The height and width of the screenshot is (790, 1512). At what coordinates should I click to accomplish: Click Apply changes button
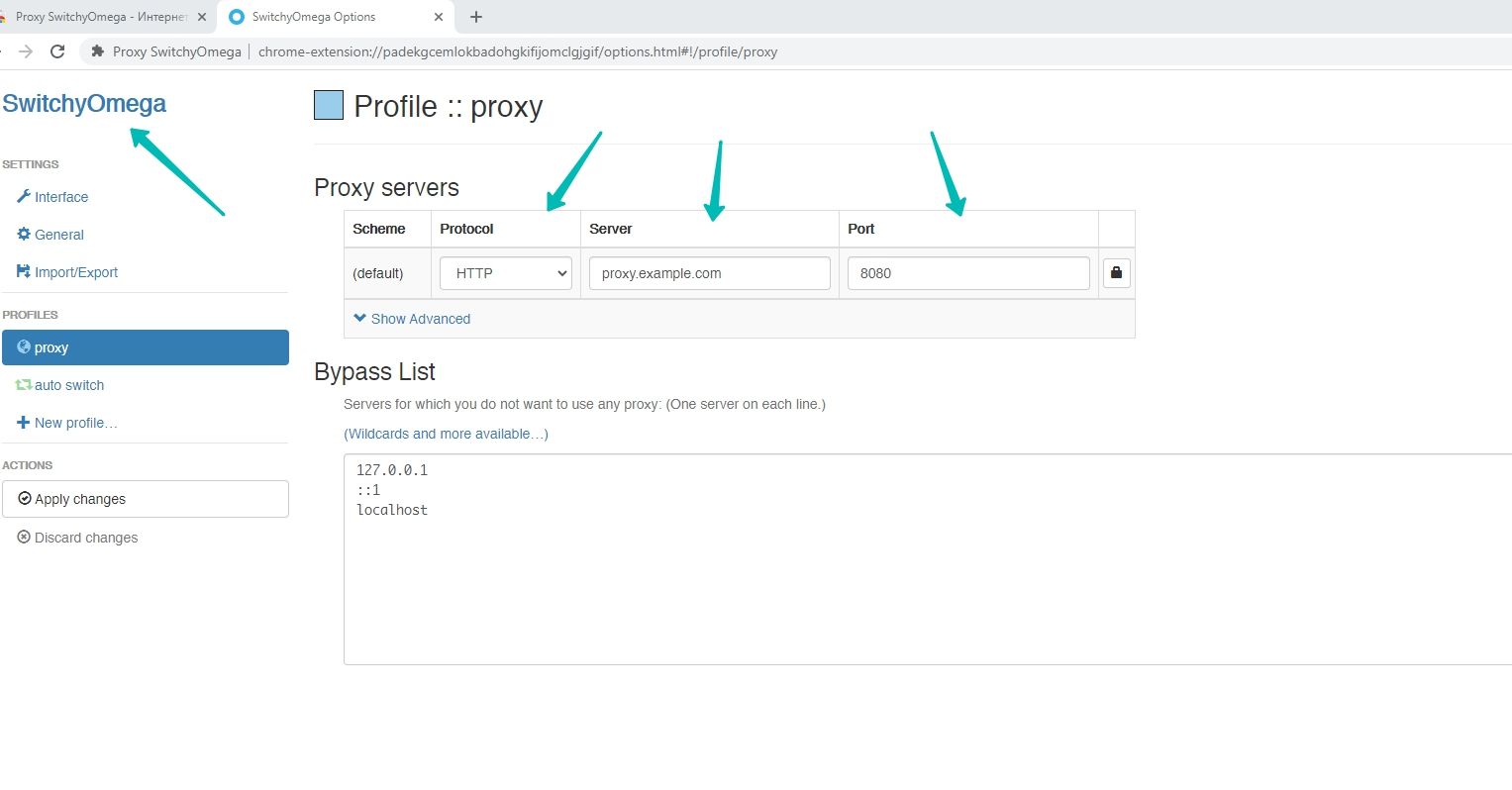146,499
